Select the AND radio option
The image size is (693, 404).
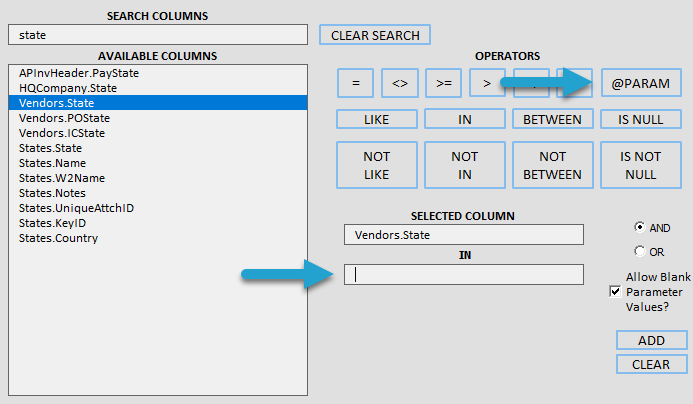[640, 227]
